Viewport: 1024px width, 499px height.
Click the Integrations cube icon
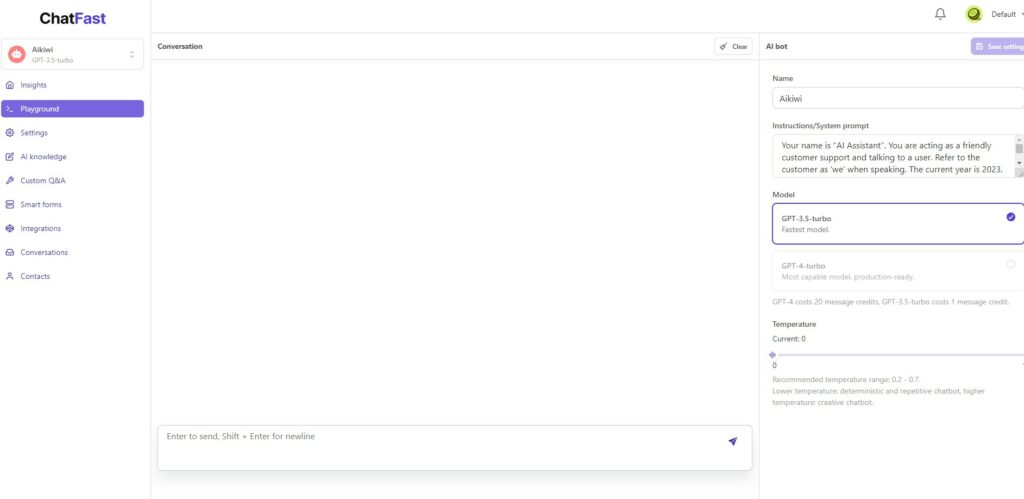(x=9, y=229)
